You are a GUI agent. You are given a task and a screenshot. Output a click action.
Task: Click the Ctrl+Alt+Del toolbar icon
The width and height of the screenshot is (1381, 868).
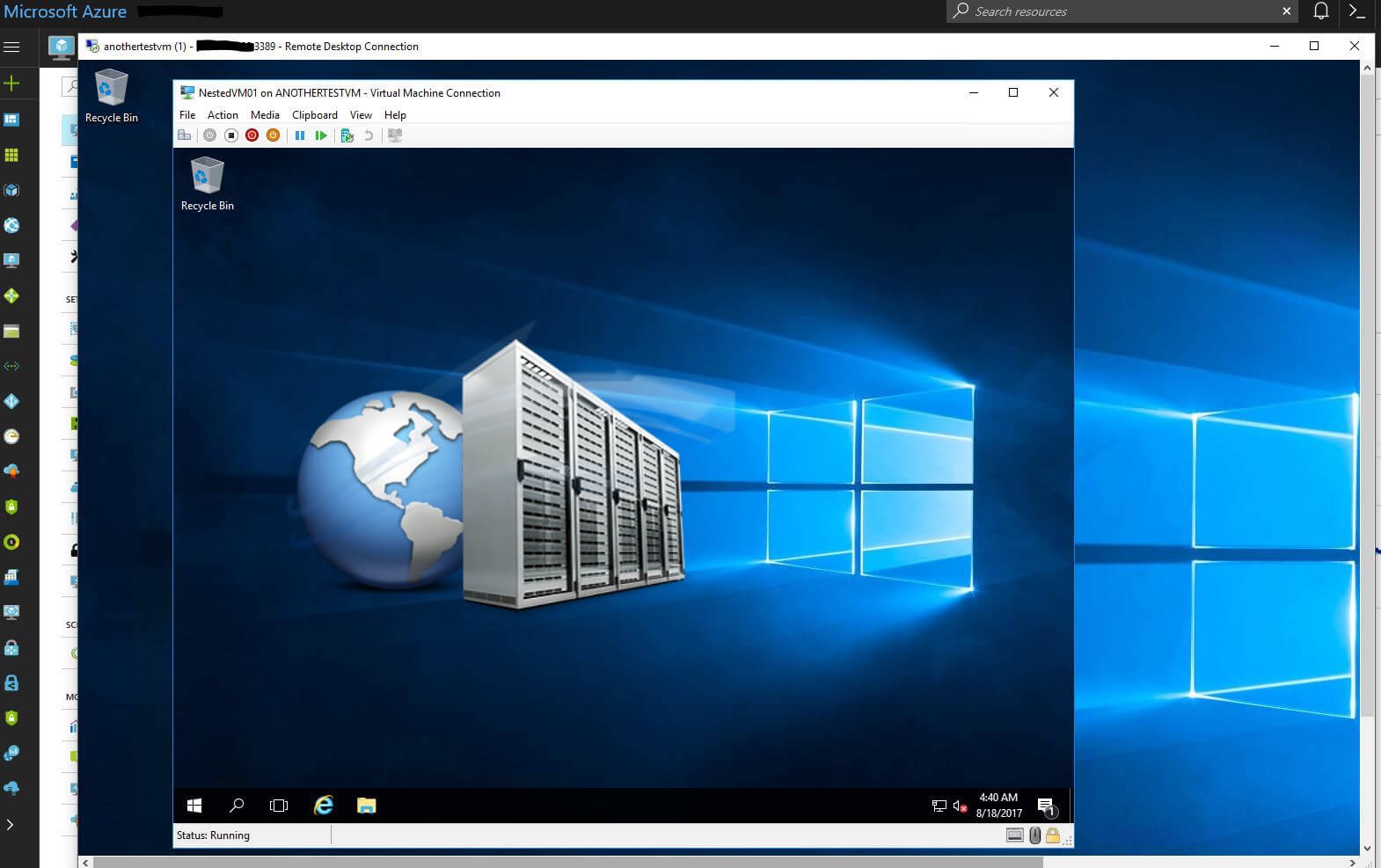tap(184, 135)
